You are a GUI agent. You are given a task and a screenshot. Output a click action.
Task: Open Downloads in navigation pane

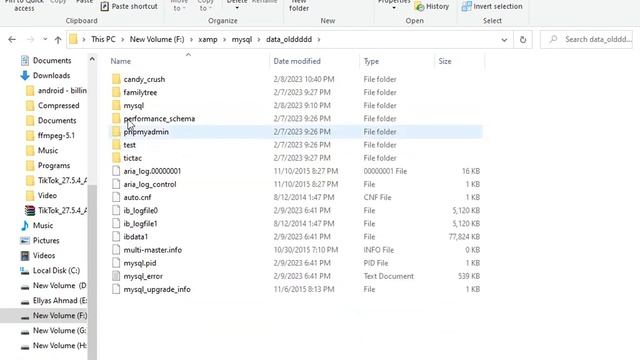point(51,76)
